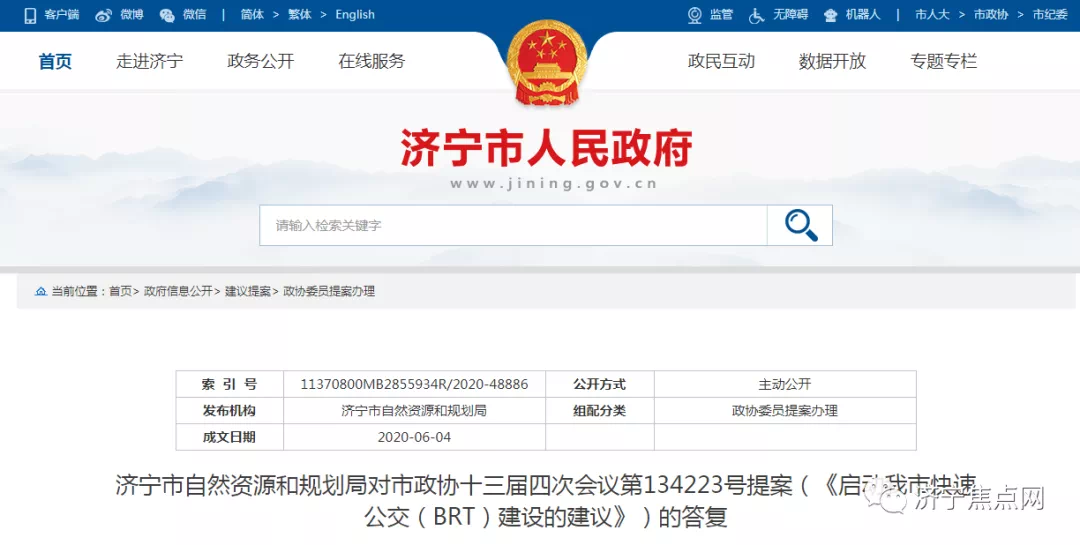Open the 专题专栏 menu
Image resolution: width=1080 pixels, height=545 pixels.
click(944, 61)
